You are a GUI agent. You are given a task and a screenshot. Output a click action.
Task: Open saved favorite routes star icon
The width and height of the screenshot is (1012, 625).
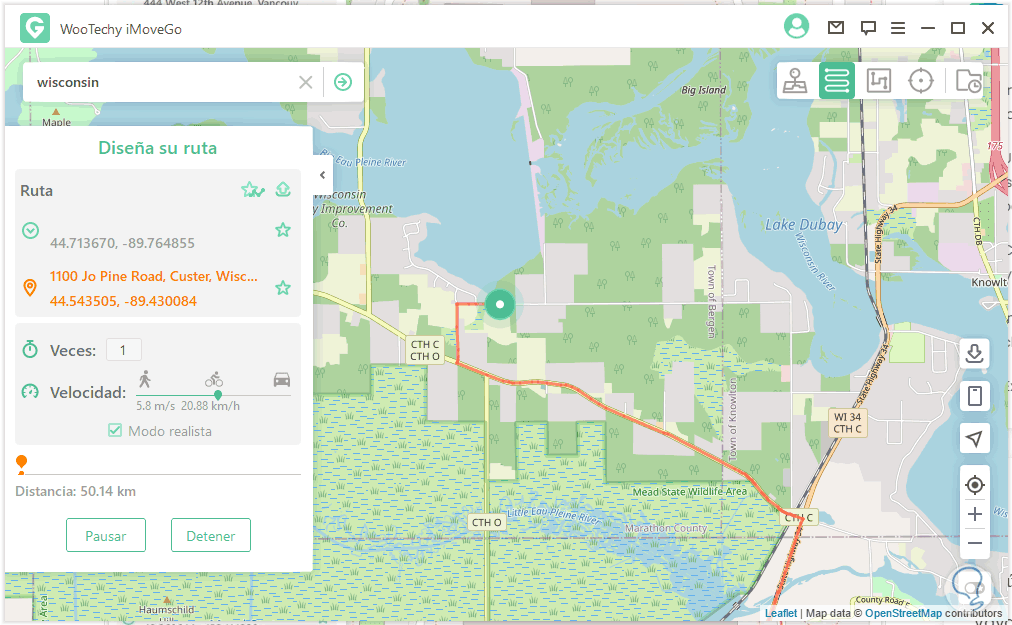252,190
